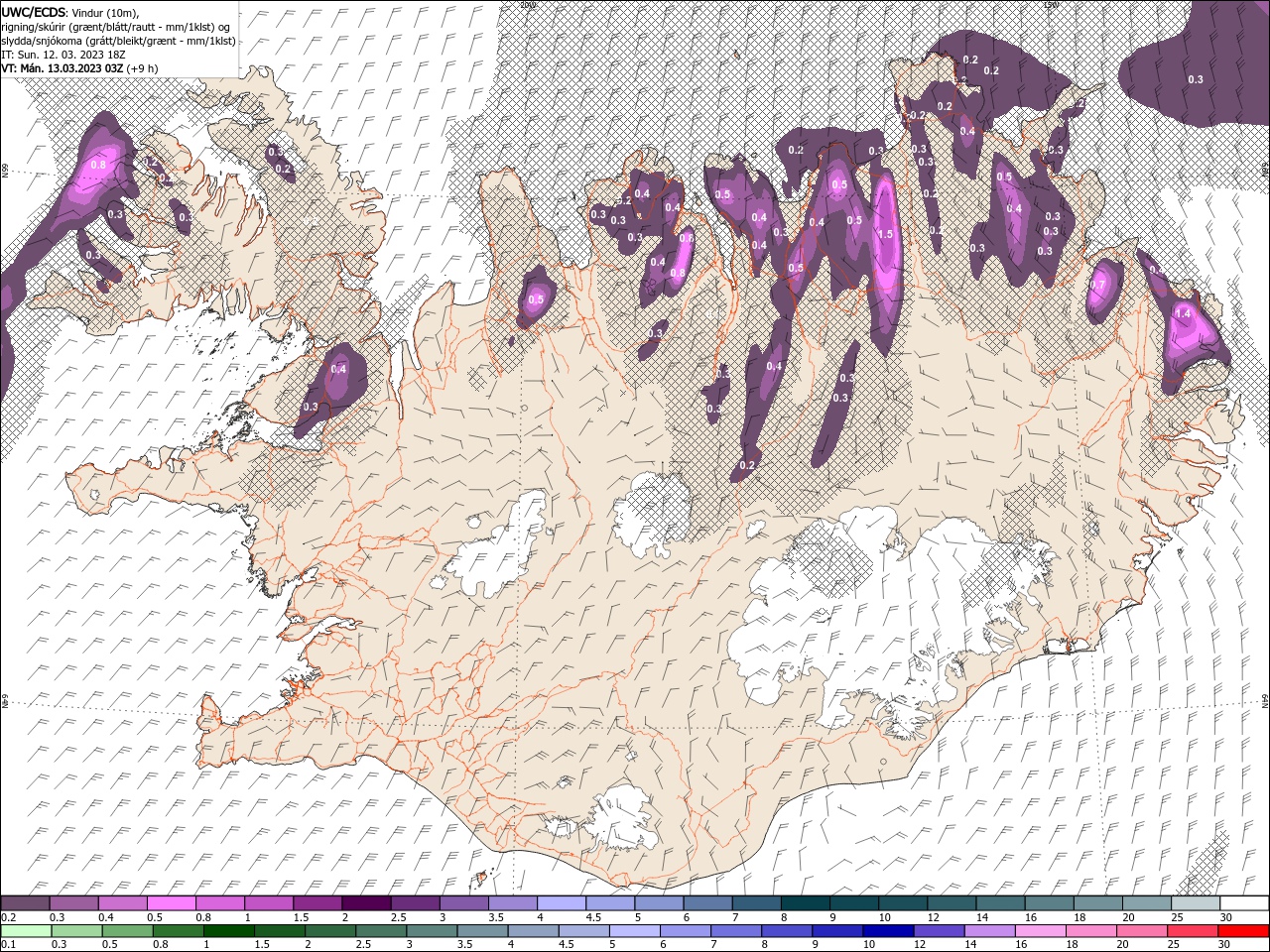Select the white snowfall swatch labeled 30
1270x952 pixels.
1244,903
